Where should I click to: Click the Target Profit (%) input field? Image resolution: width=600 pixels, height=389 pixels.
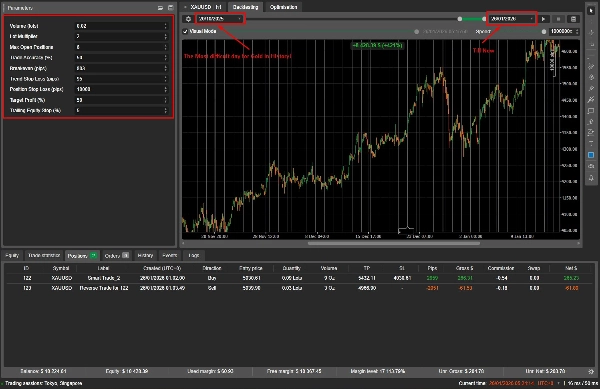click(121, 100)
